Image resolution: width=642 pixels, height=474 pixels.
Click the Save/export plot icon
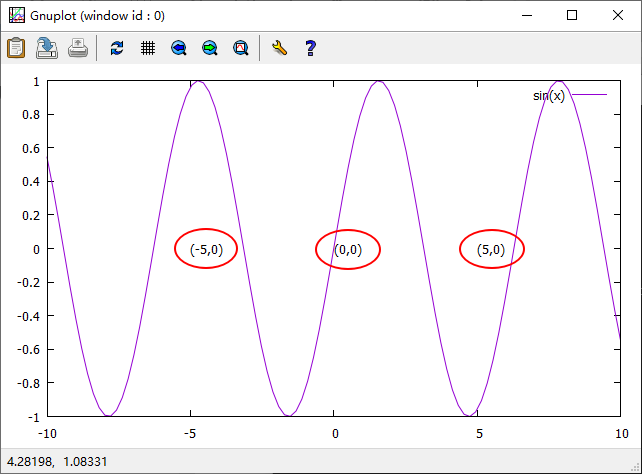[47, 48]
